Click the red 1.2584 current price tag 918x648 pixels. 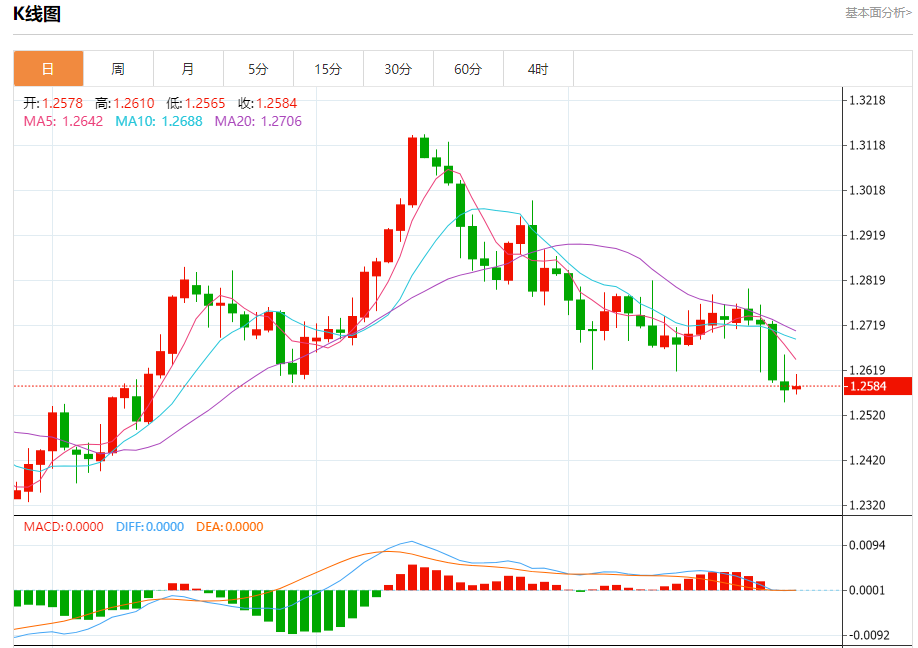coord(878,386)
